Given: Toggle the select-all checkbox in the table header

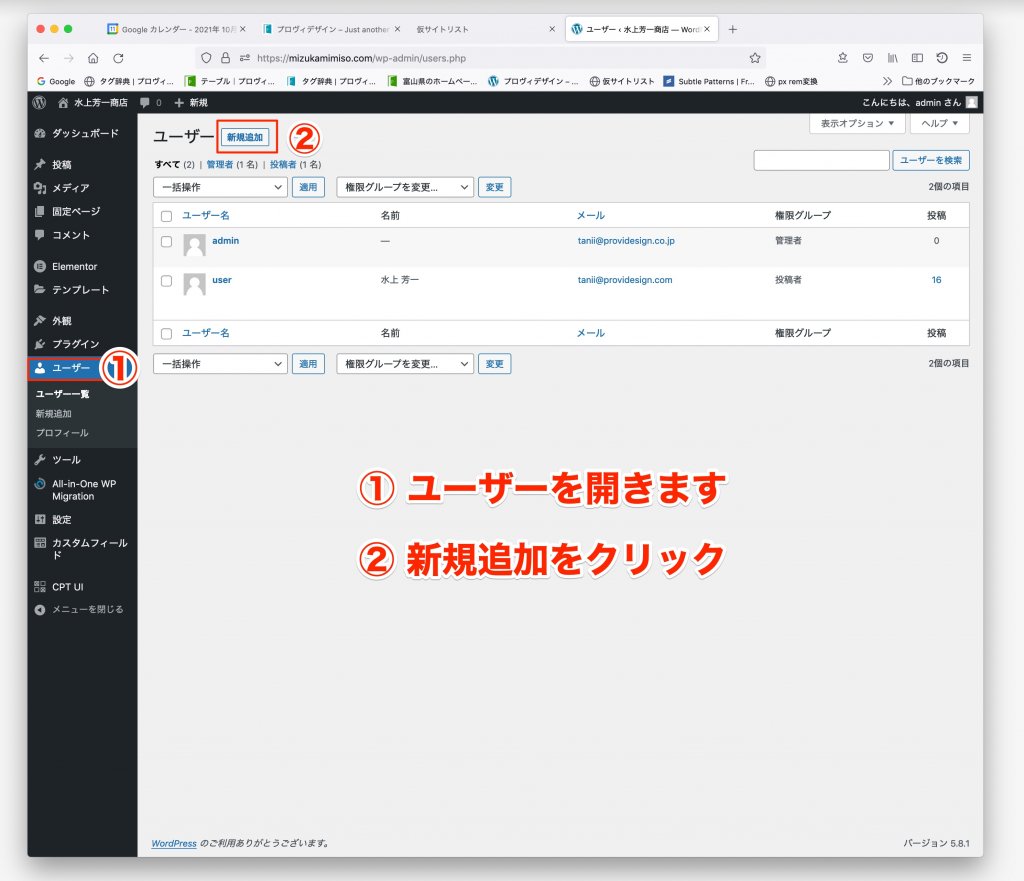Looking at the screenshot, I should click(167, 216).
